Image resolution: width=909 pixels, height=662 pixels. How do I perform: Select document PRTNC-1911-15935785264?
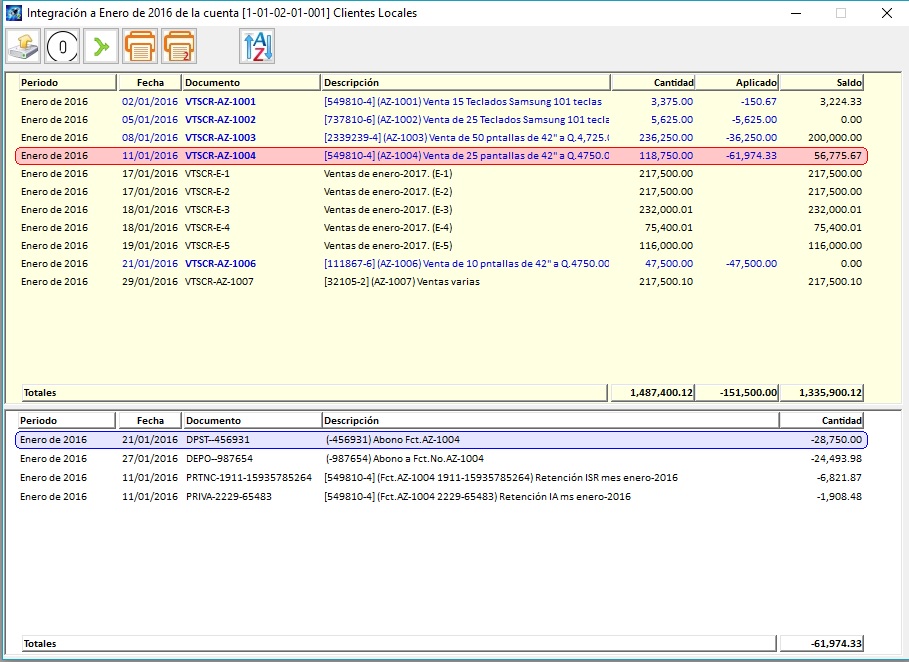[x=249, y=478]
